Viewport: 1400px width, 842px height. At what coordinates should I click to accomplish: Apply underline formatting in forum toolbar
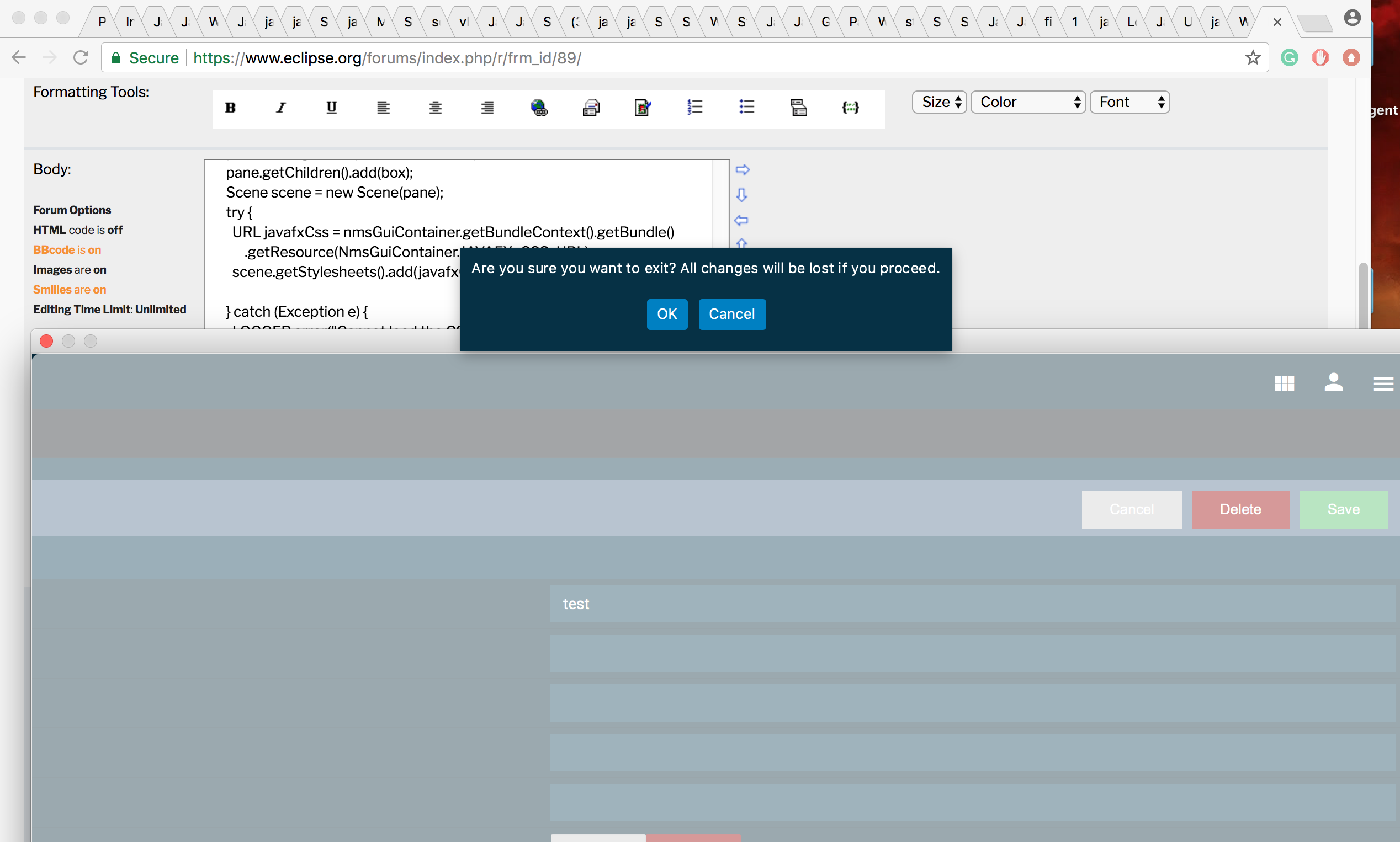[332, 107]
